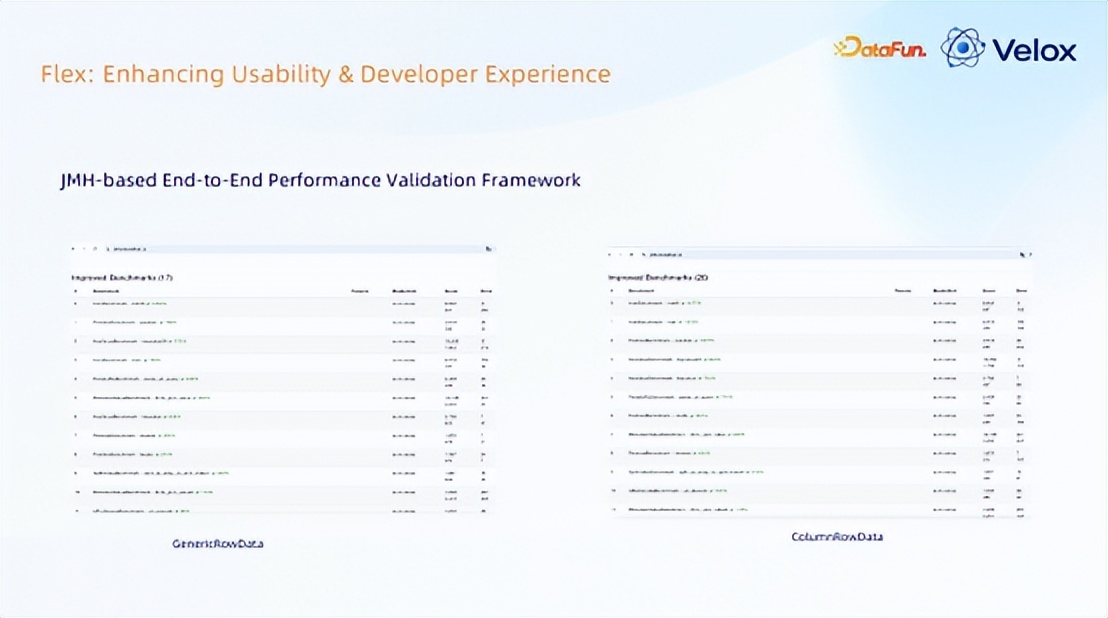Click the Velox atom logo
Screen dimensions: 1108x618
[x=962, y=47]
